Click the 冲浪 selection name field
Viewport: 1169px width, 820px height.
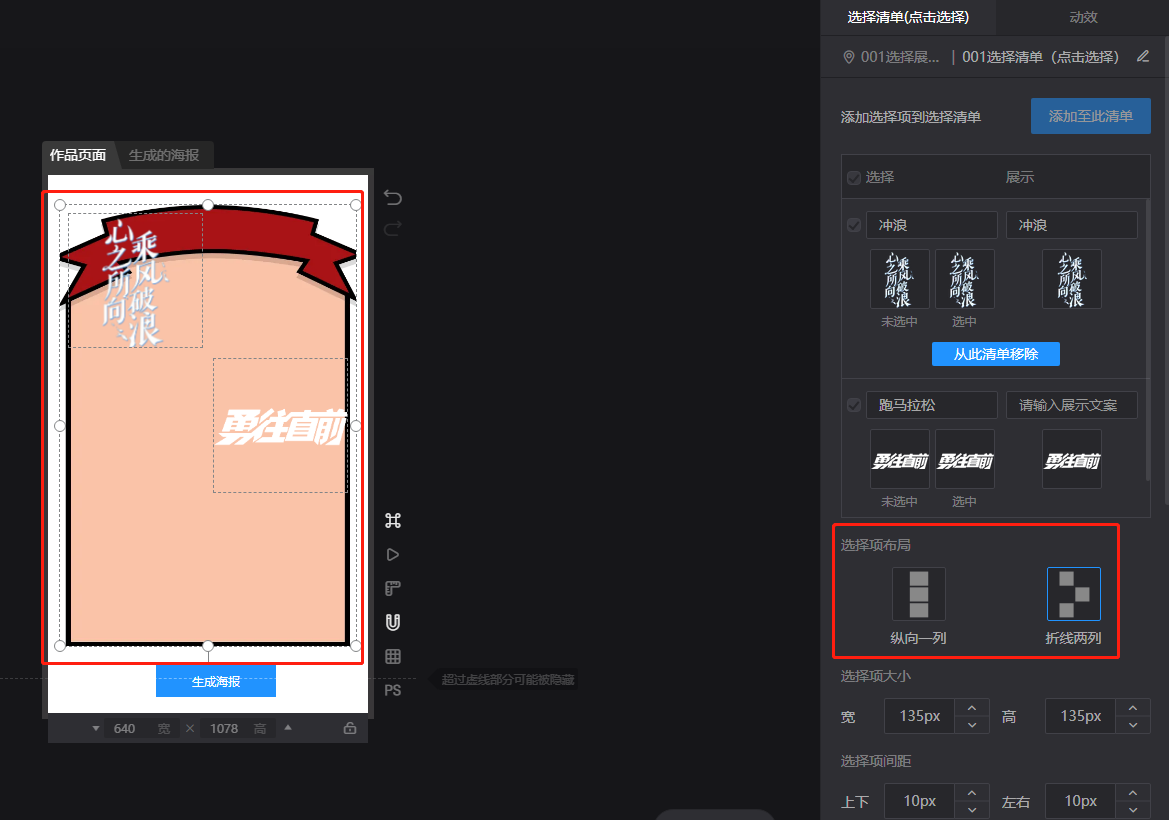coord(932,225)
